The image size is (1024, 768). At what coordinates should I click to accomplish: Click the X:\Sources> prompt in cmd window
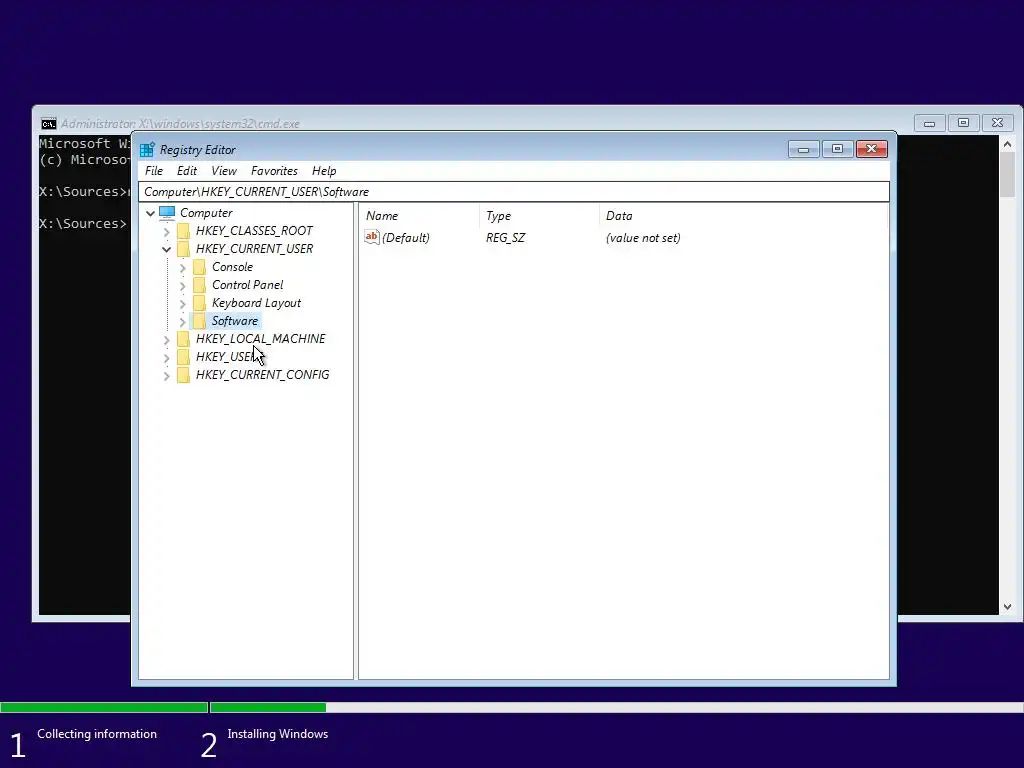(x=82, y=223)
